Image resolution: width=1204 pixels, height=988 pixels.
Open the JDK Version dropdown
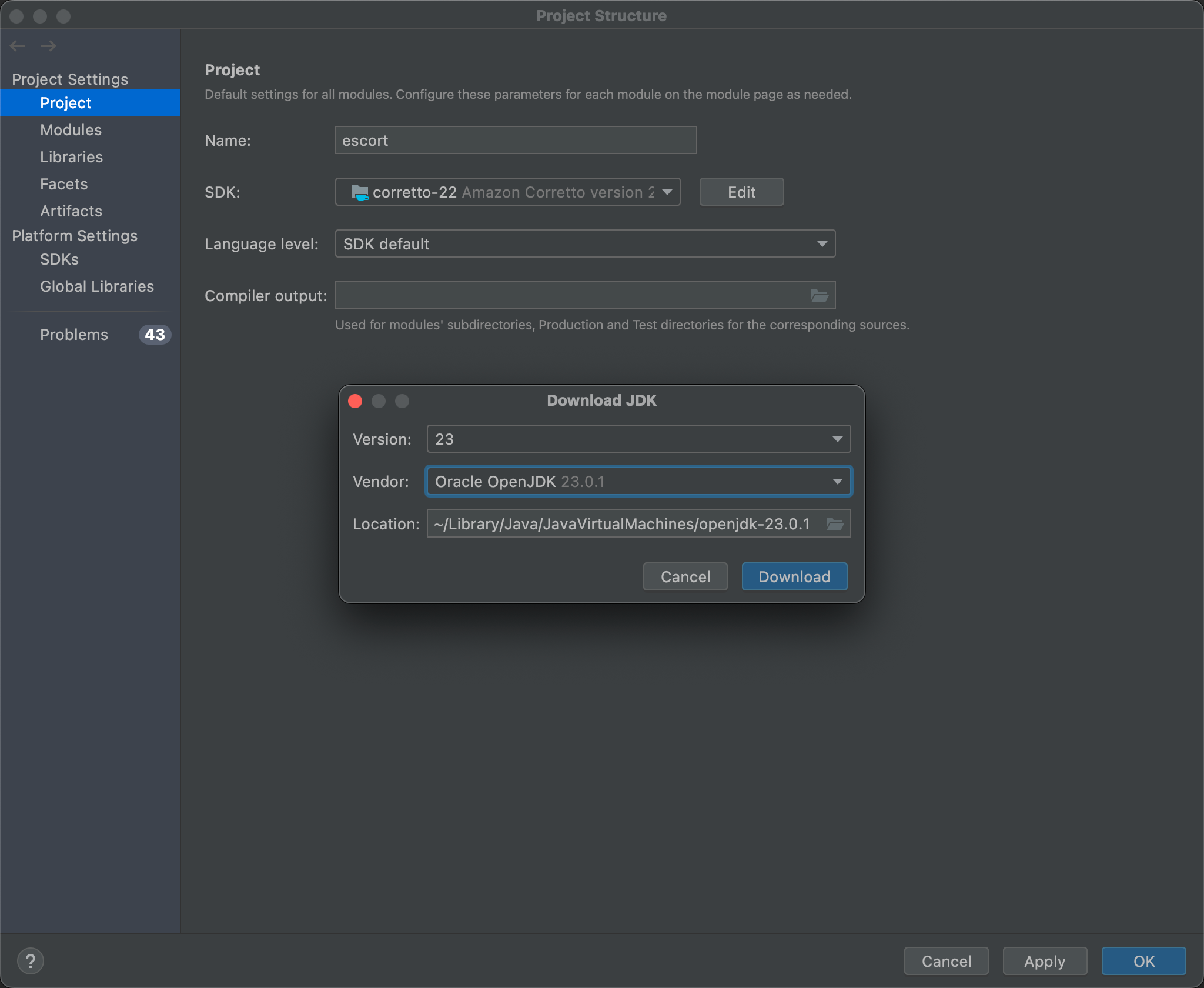(x=837, y=439)
